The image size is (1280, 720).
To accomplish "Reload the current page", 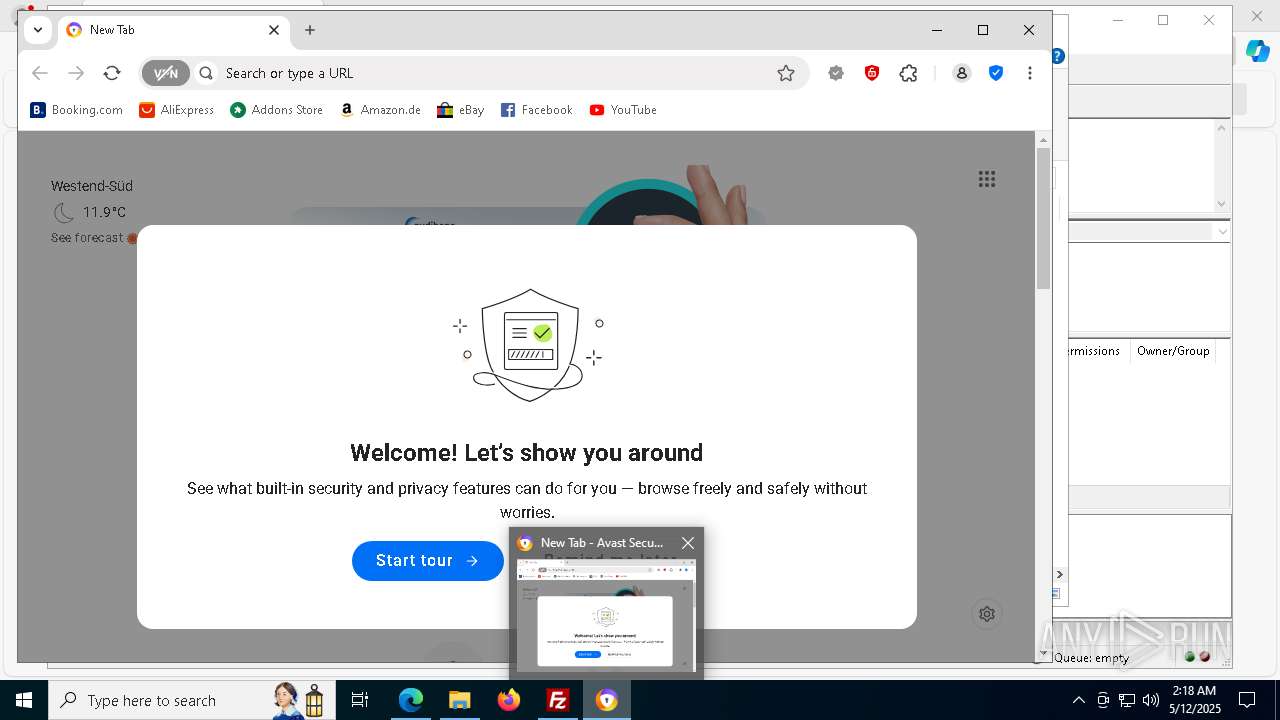I will pyautogui.click(x=112, y=73).
